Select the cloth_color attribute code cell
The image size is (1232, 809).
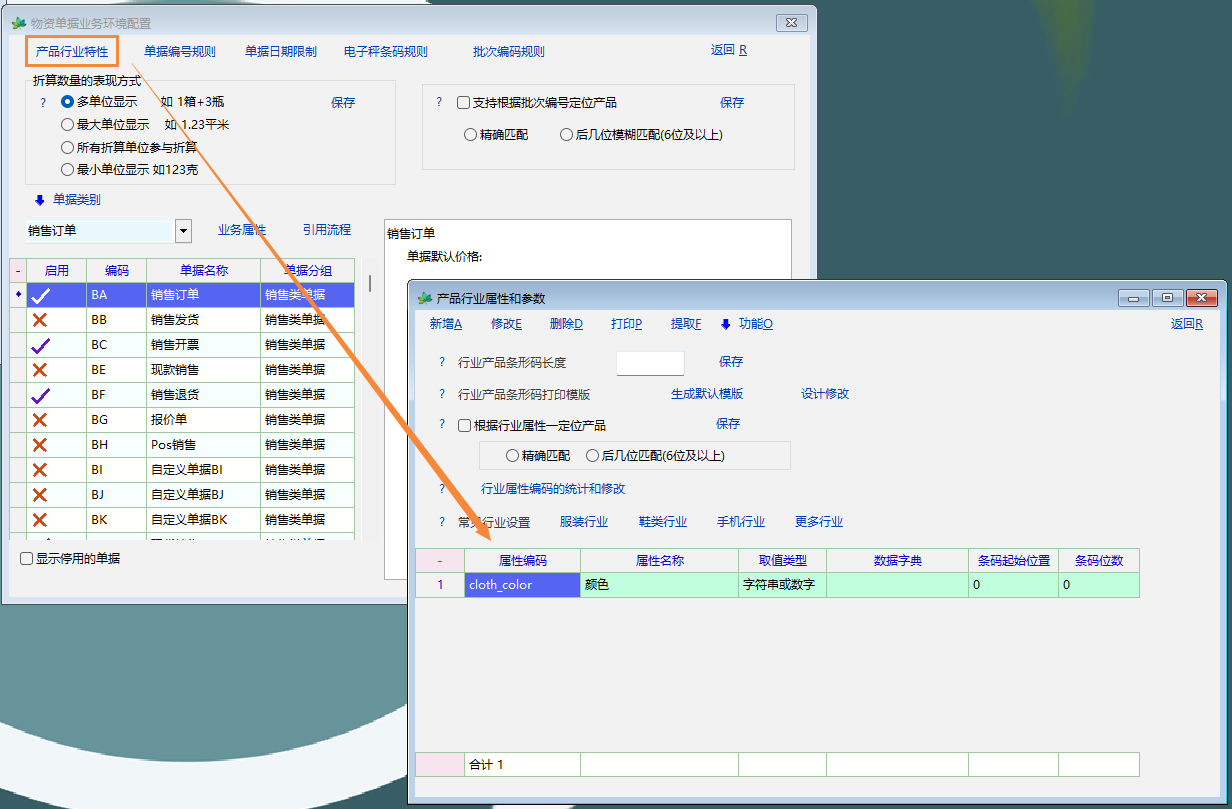pyautogui.click(x=522, y=585)
